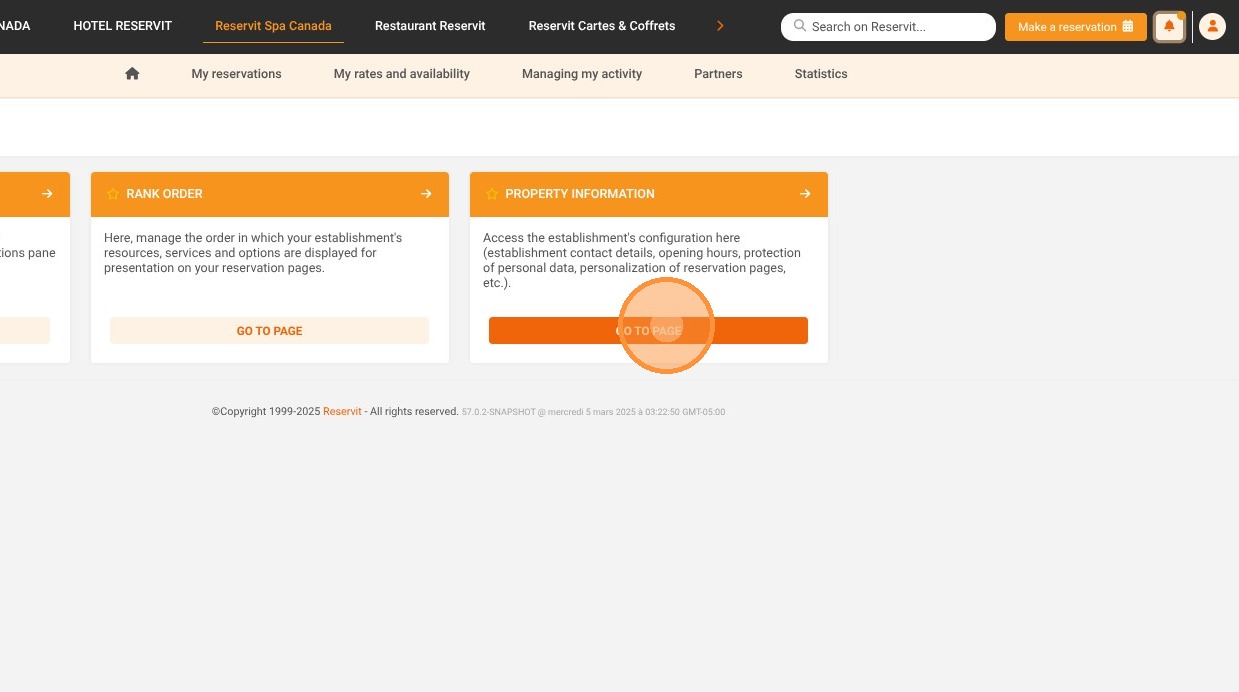This screenshot has height=692, width=1239.
Task: Click the Make a reservation button
Action: [x=1075, y=27]
